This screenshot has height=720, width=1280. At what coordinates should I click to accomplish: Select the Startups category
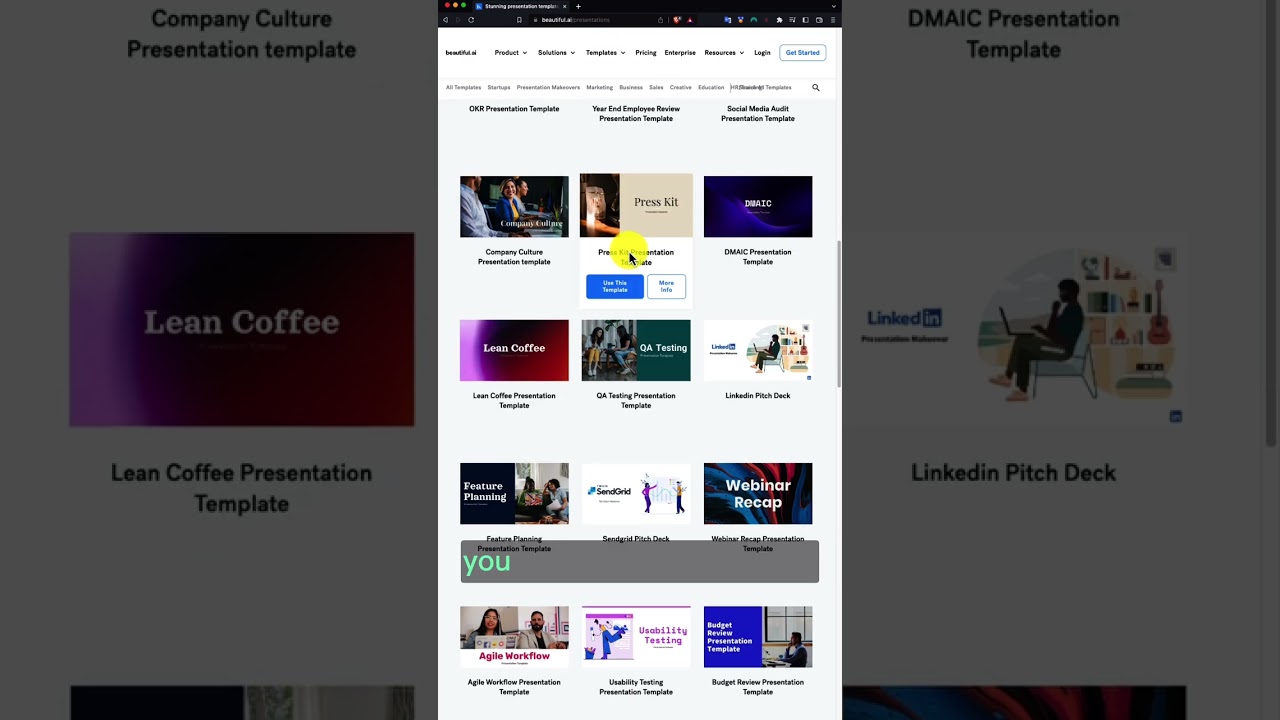pos(499,88)
